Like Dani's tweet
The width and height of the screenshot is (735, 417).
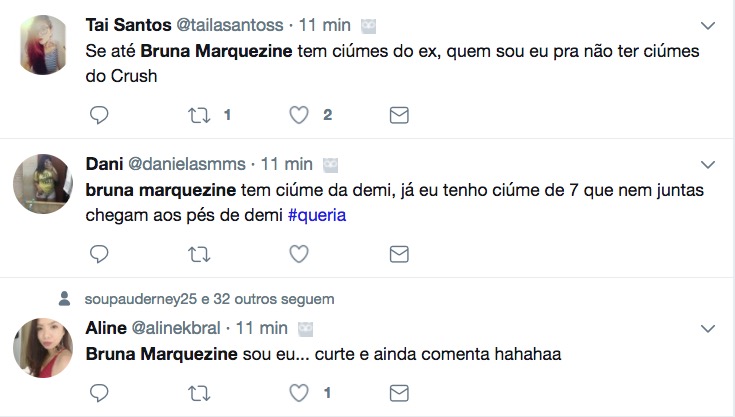click(299, 254)
